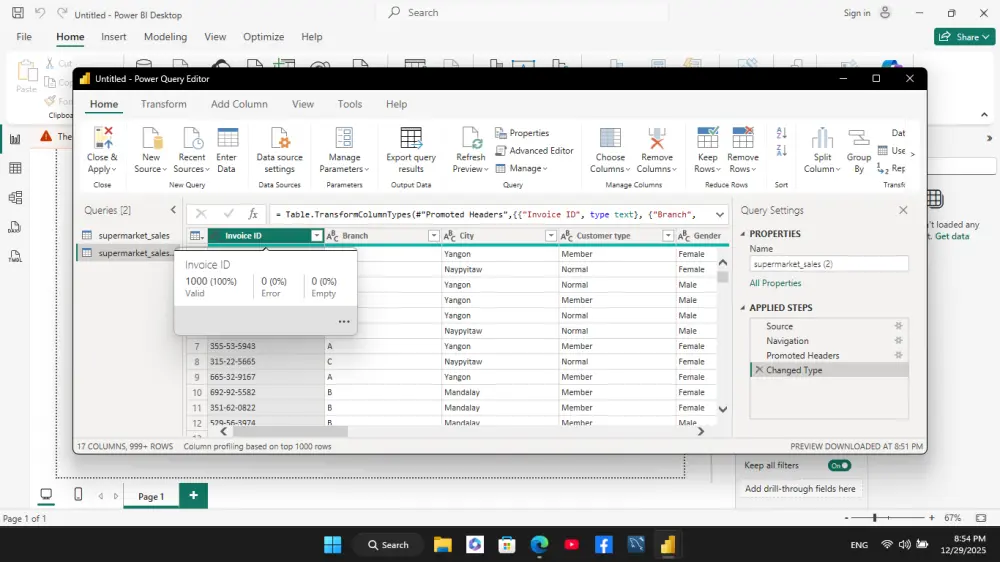
Task: Open DAX query view in sidebar
Action: point(15,227)
